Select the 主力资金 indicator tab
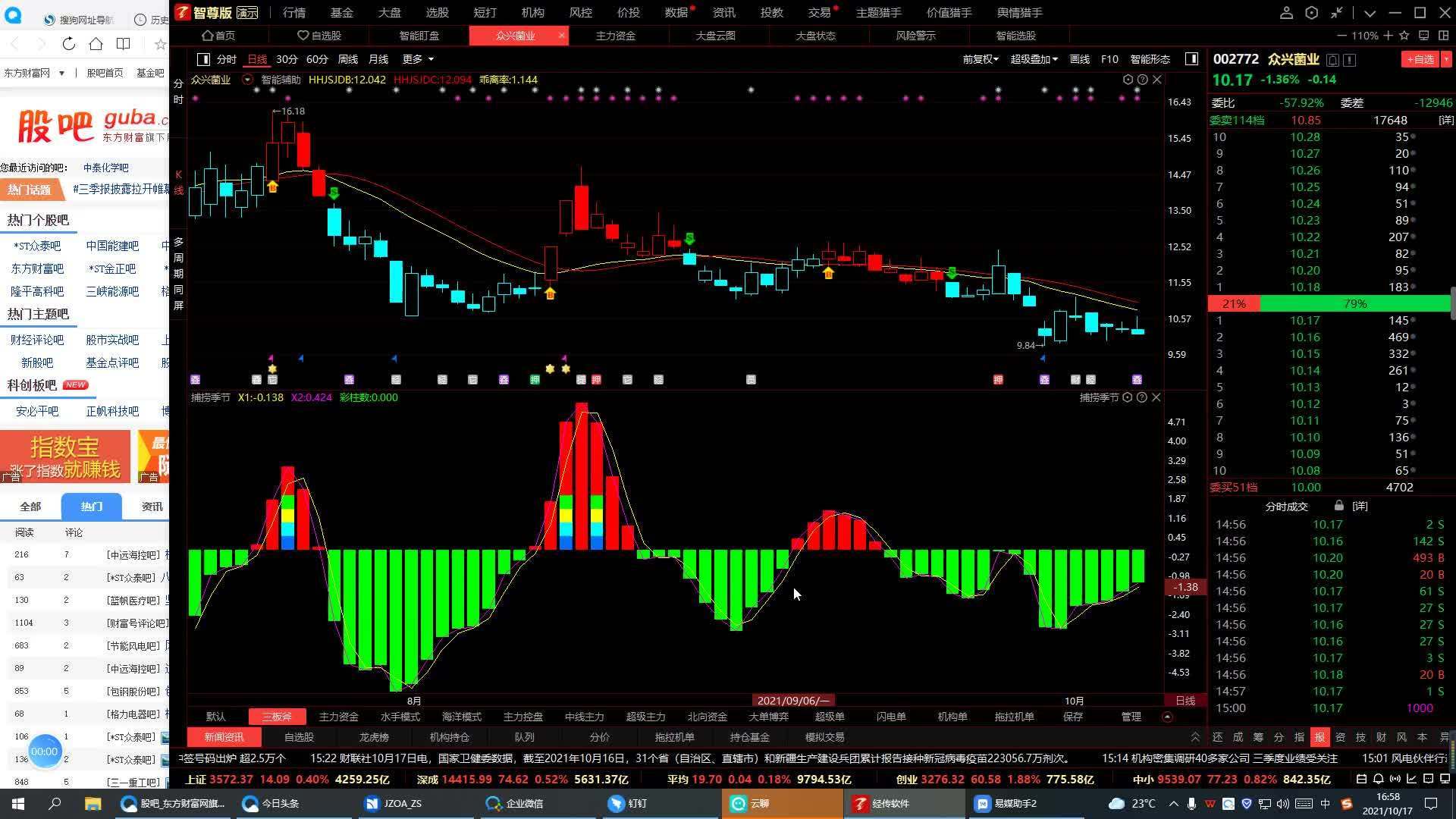The width and height of the screenshot is (1456, 819). (338, 717)
